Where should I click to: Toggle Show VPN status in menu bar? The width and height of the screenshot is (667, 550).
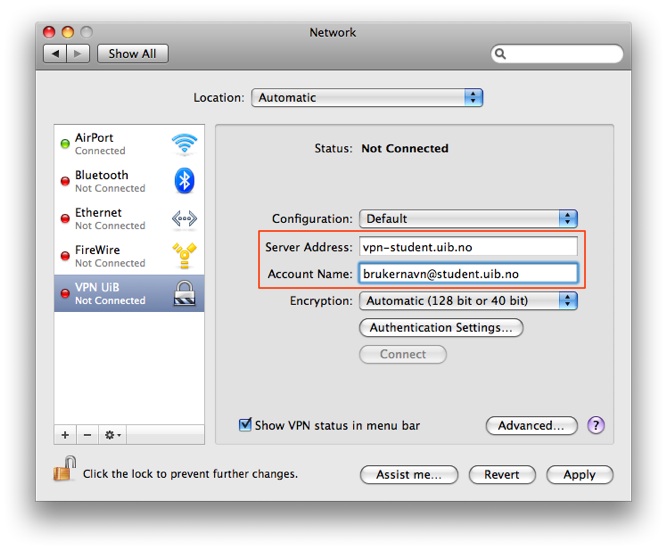(245, 425)
